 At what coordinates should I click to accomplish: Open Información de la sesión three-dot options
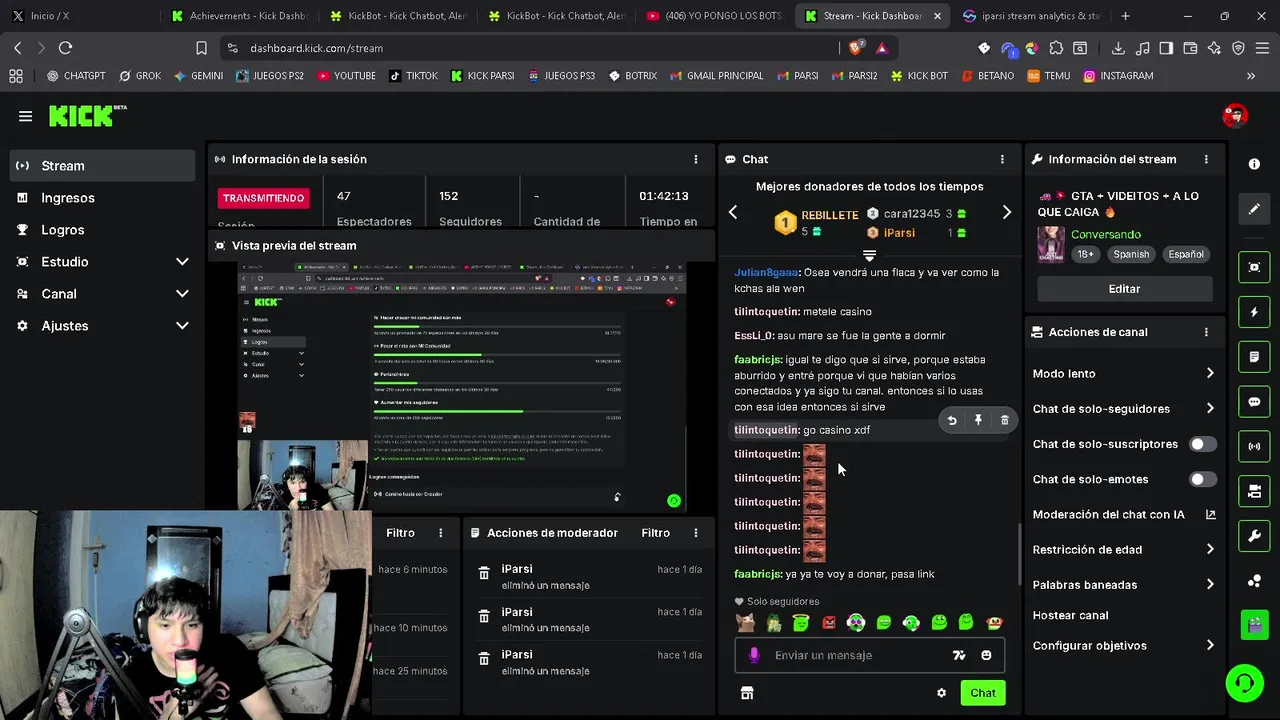(696, 159)
